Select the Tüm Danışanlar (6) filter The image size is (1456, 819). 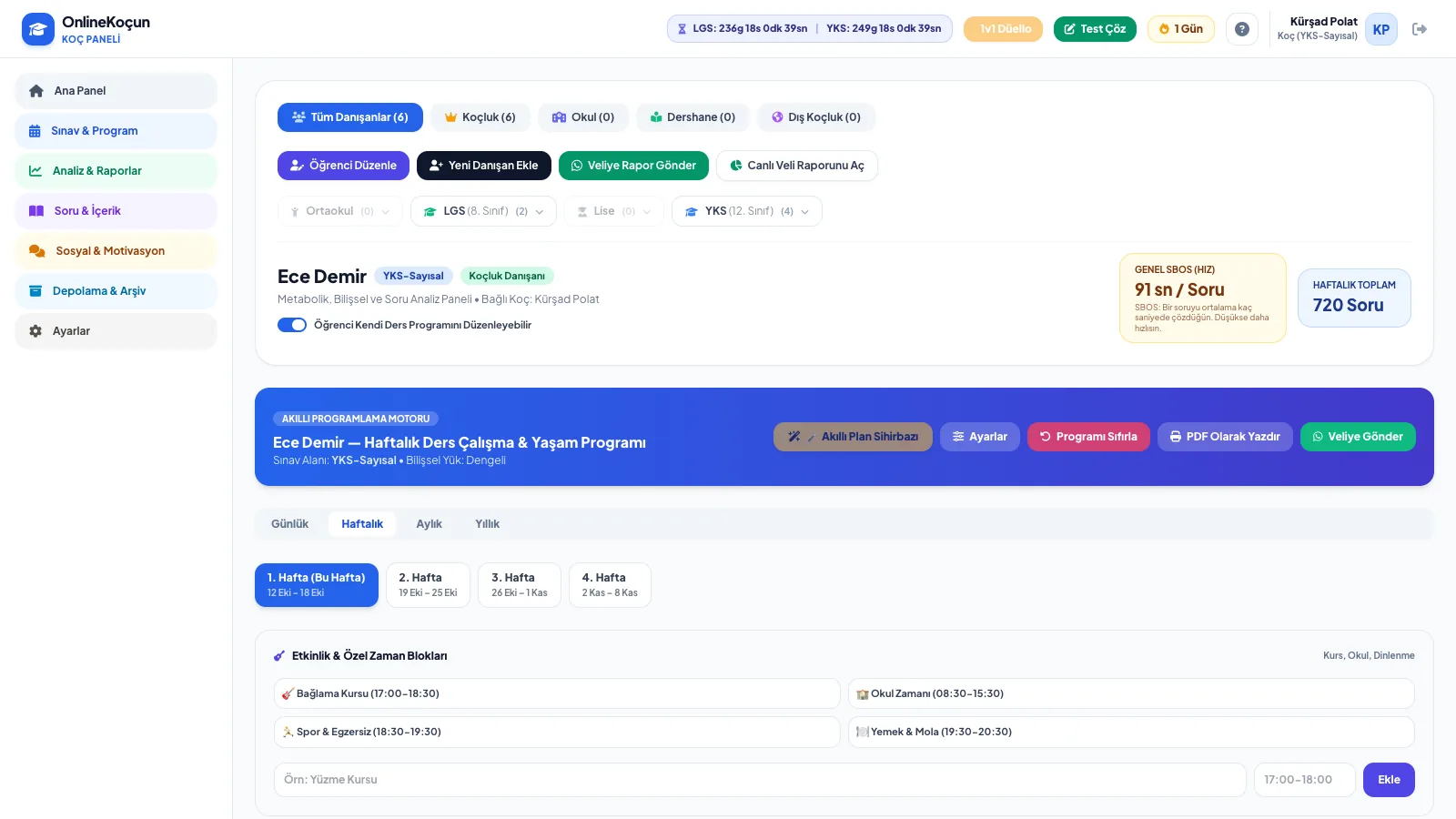coord(350,117)
